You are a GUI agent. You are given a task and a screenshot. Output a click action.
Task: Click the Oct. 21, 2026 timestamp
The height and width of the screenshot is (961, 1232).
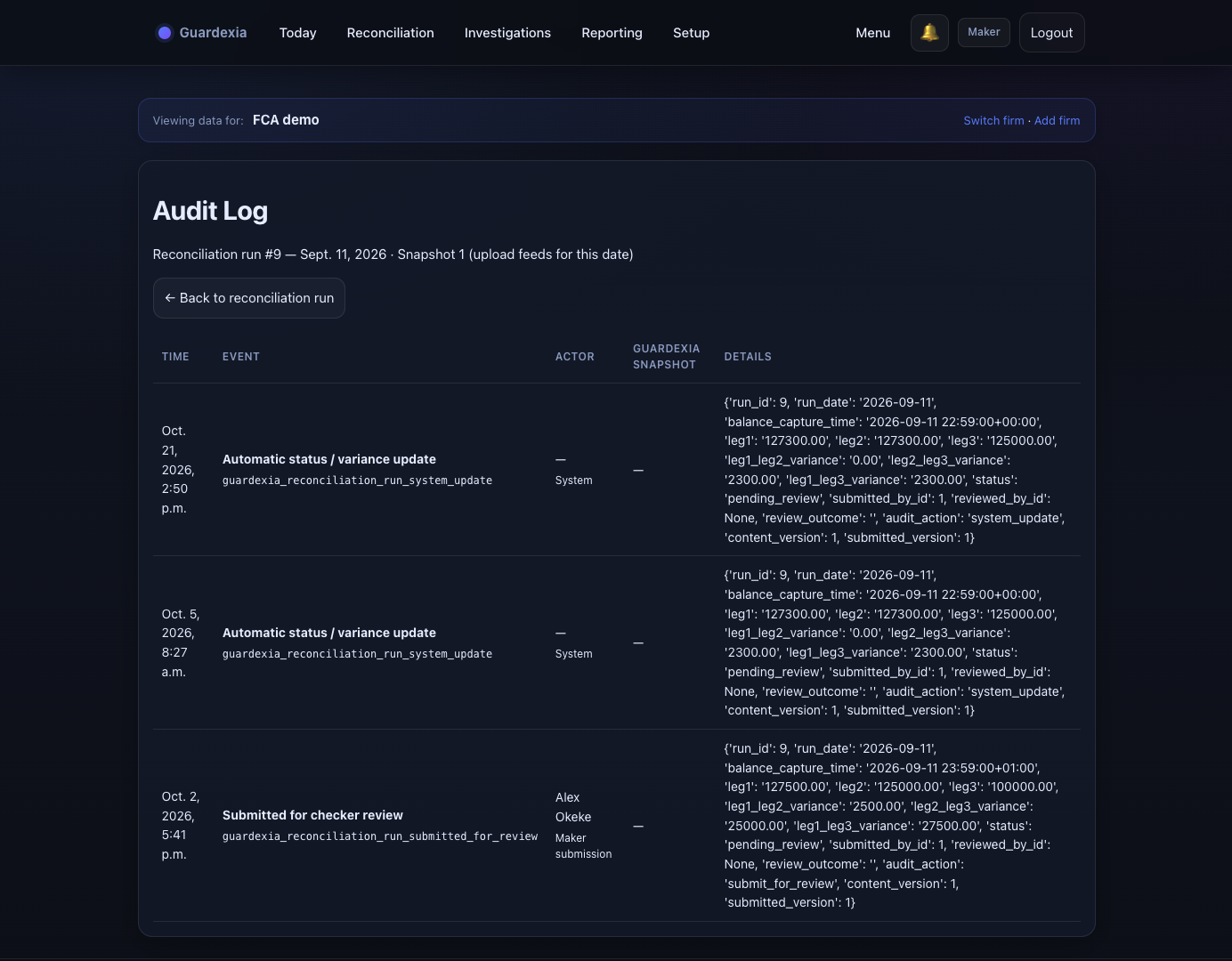[x=178, y=470]
